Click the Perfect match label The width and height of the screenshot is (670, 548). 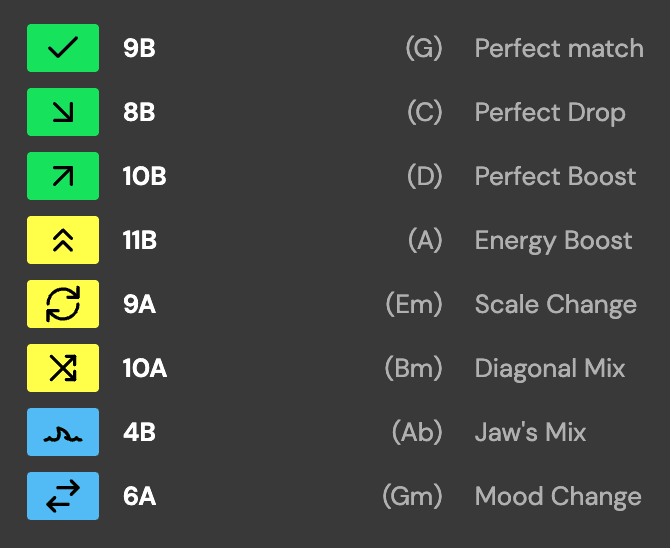559,48
